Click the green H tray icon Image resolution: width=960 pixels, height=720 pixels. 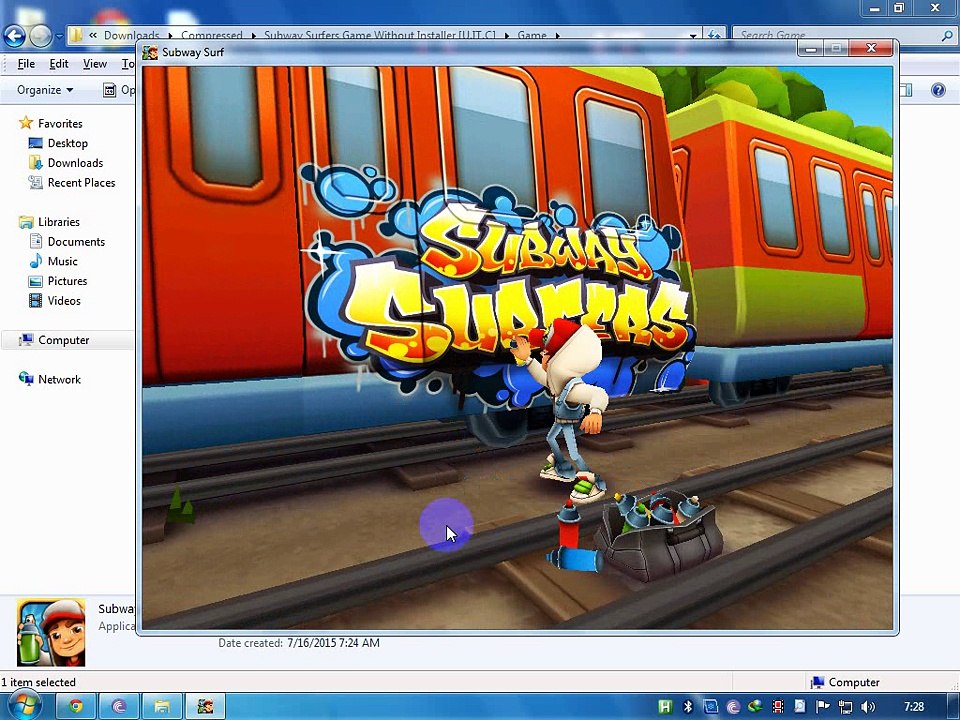coord(664,707)
